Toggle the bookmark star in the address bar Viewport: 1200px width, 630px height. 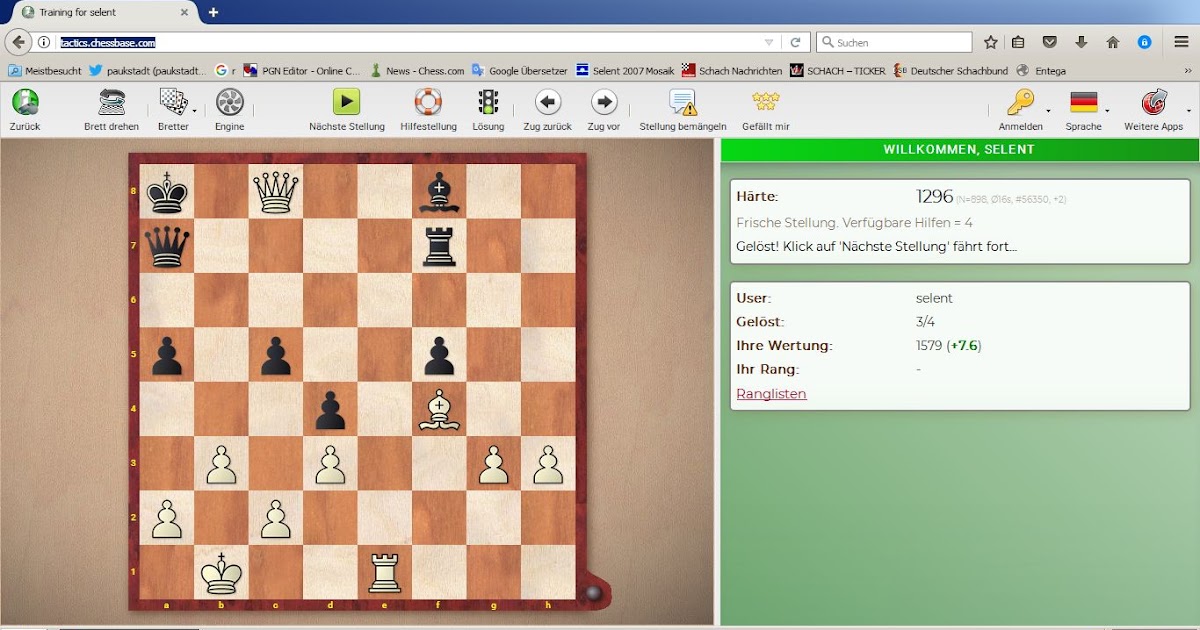[x=990, y=42]
